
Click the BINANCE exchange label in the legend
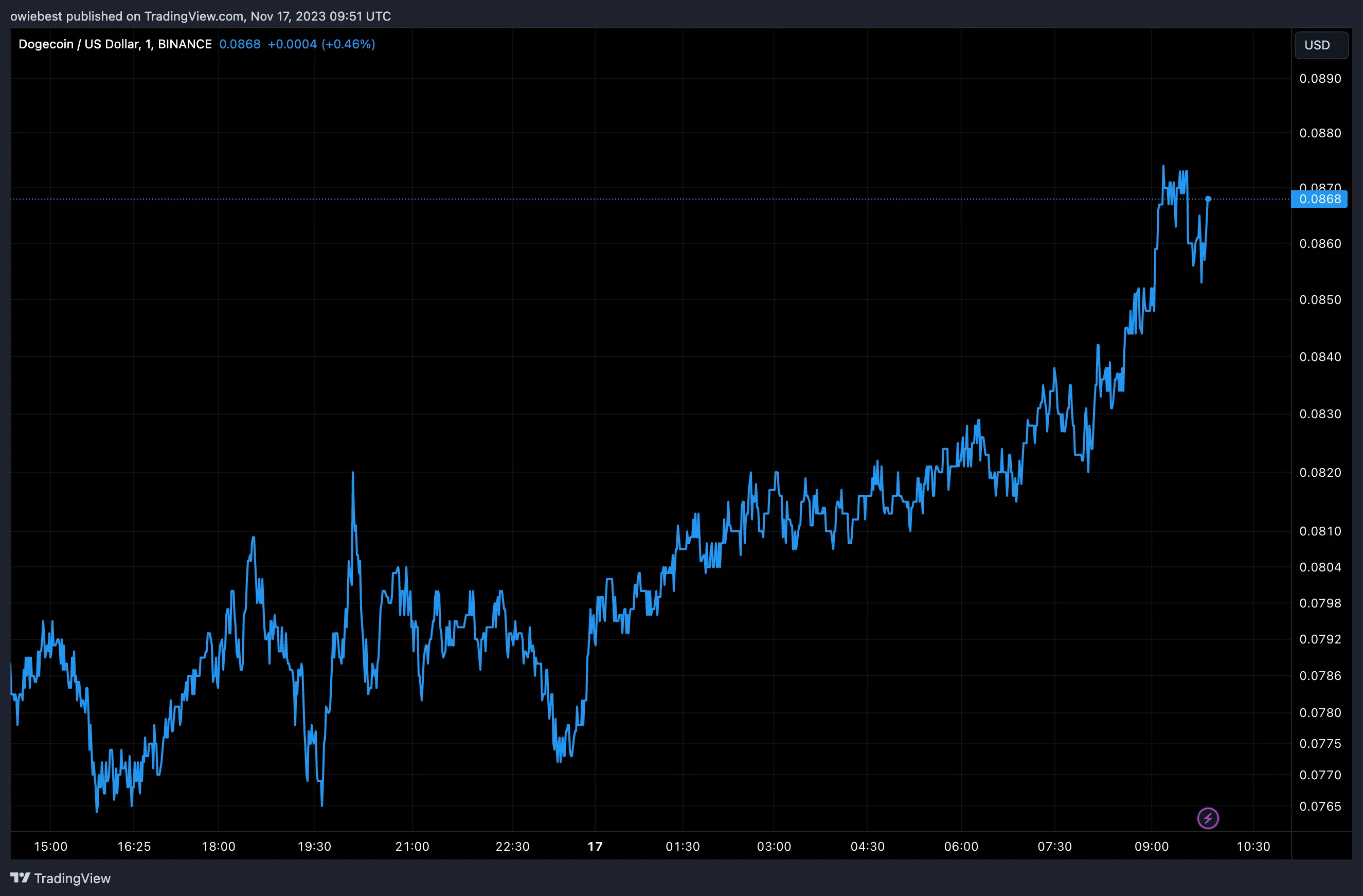(x=185, y=44)
